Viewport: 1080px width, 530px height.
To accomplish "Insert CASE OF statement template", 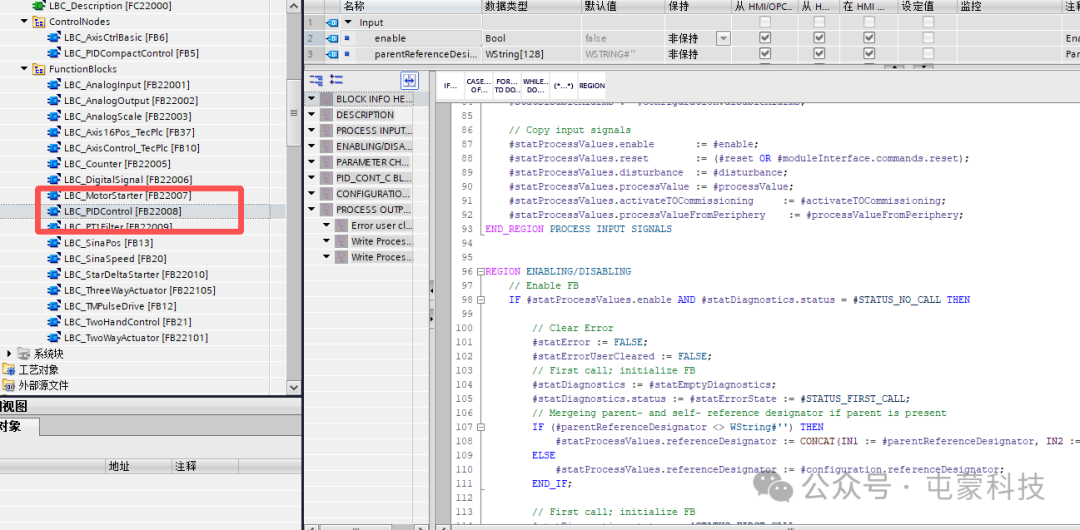I will [478, 86].
